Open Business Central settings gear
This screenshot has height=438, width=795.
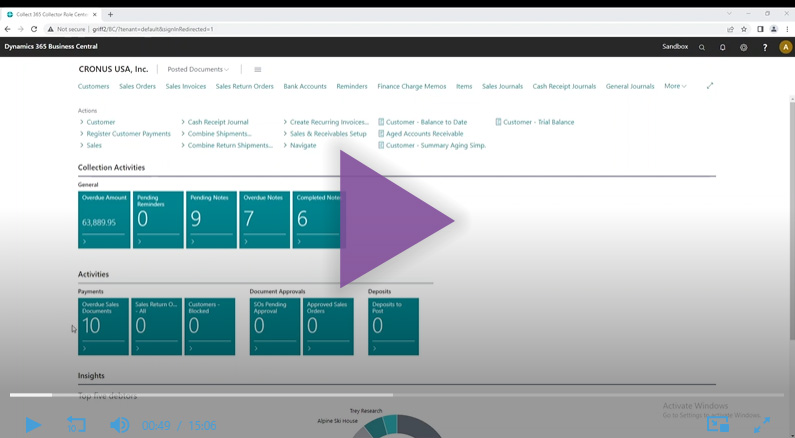pos(743,47)
